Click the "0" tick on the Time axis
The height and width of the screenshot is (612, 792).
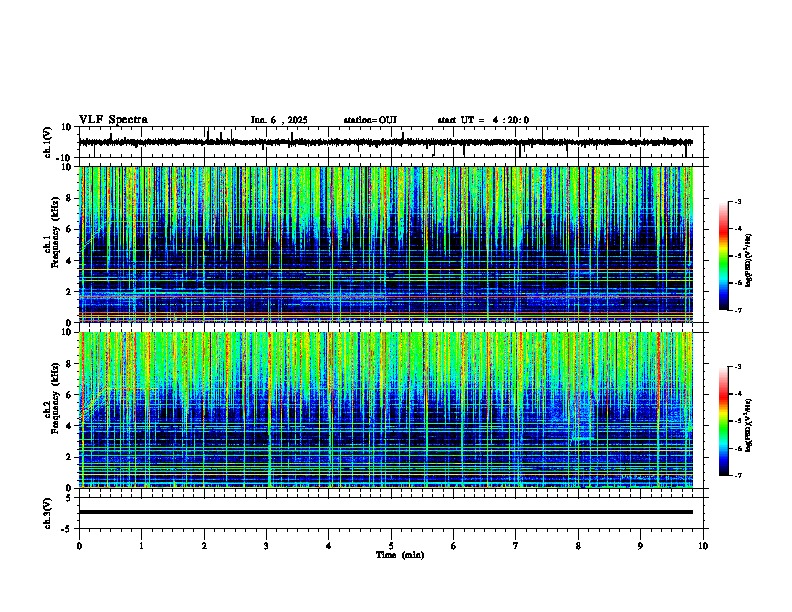[79, 546]
